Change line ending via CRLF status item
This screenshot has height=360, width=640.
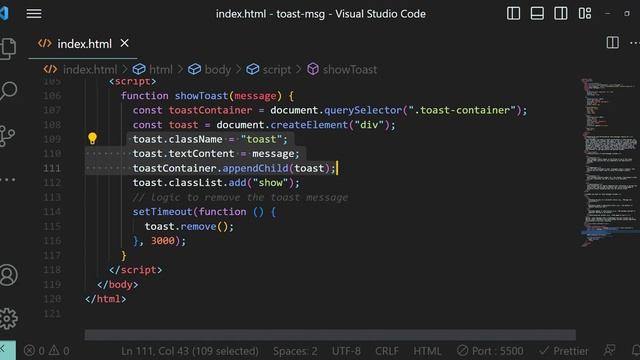pos(387,351)
